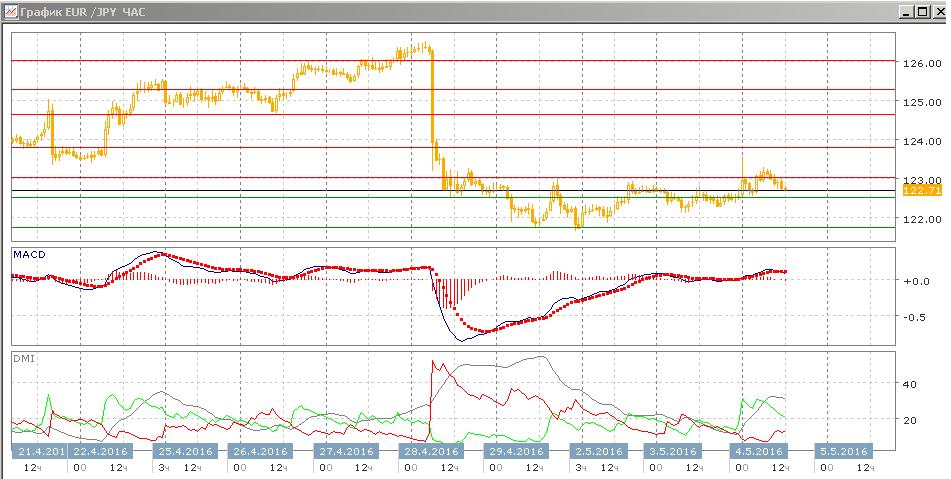The image size is (951, 479).
Task: Click the MACD indicator label
Action: (29, 255)
